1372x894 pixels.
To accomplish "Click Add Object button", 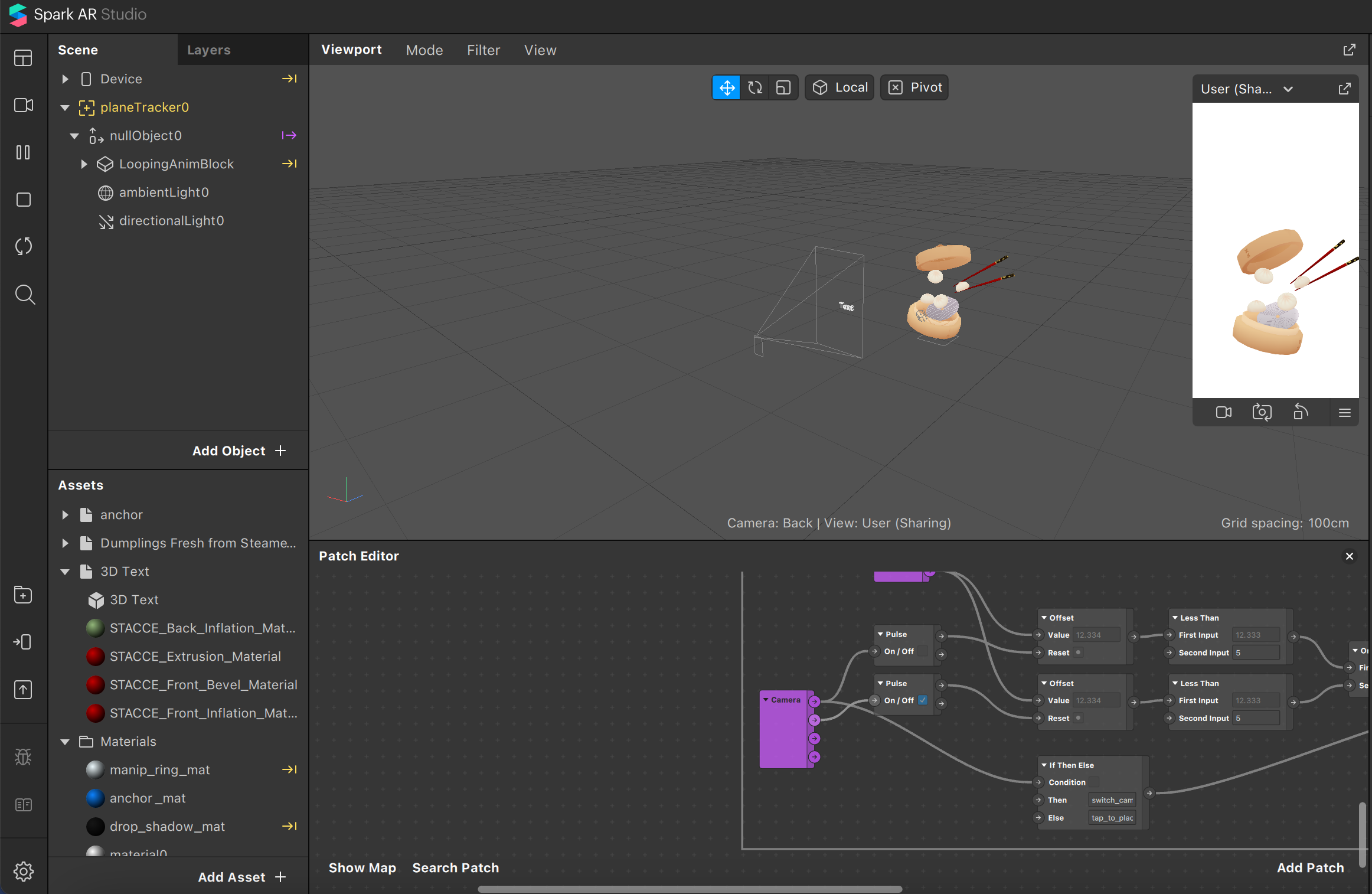I will pos(239,451).
